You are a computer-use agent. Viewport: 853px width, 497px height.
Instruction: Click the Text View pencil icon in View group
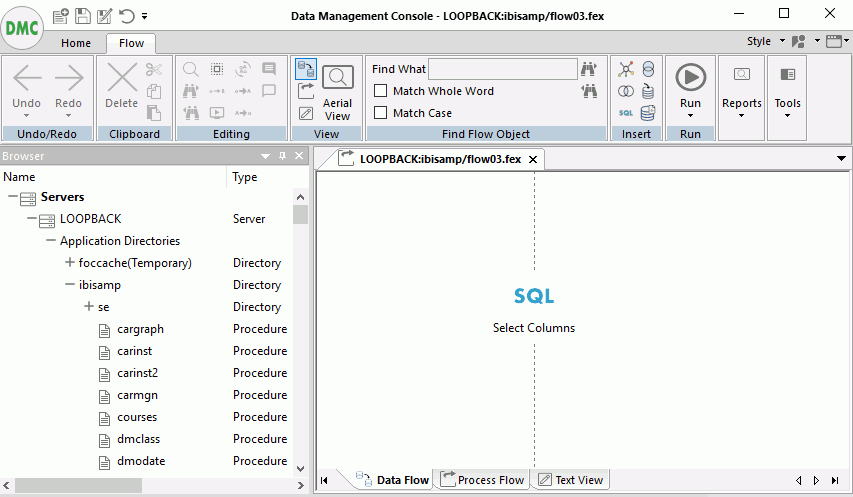pyautogui.click(x=306, y=113)
